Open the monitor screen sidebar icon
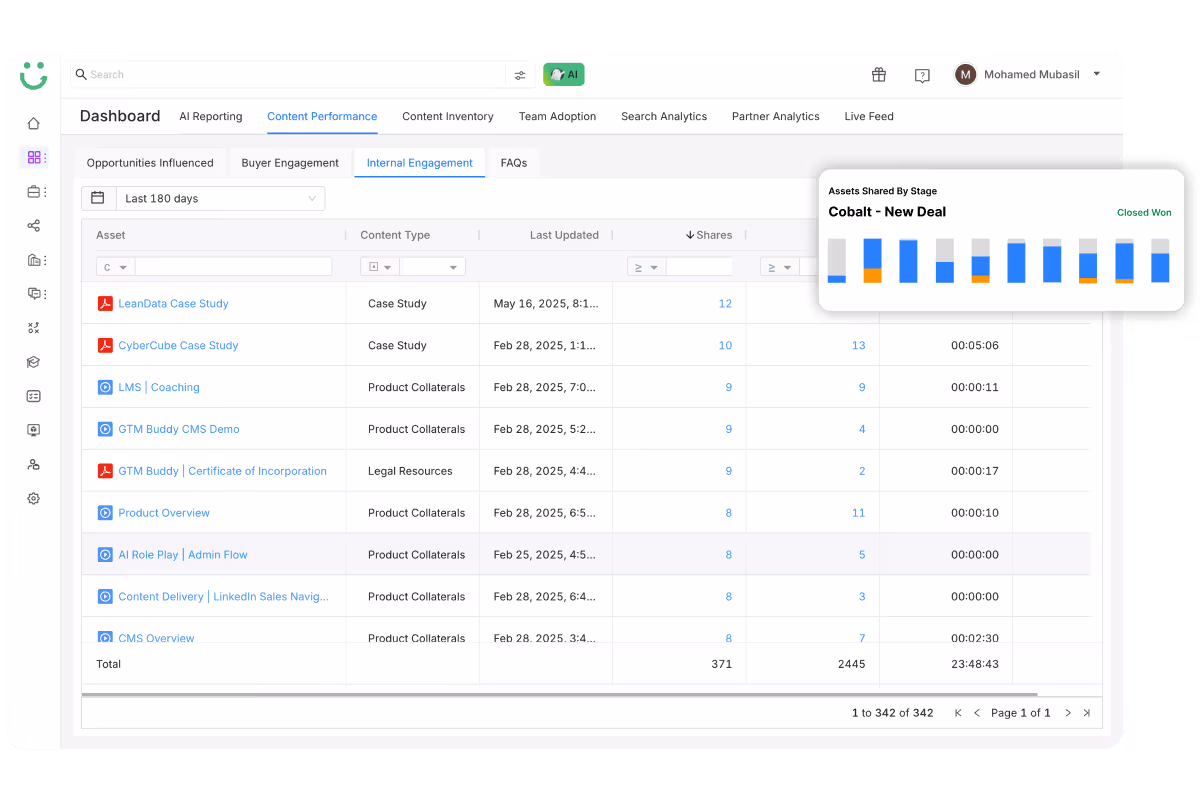The width and height of the screenshot is (1200, 800). pyautogui.click(x=33, y=430)
